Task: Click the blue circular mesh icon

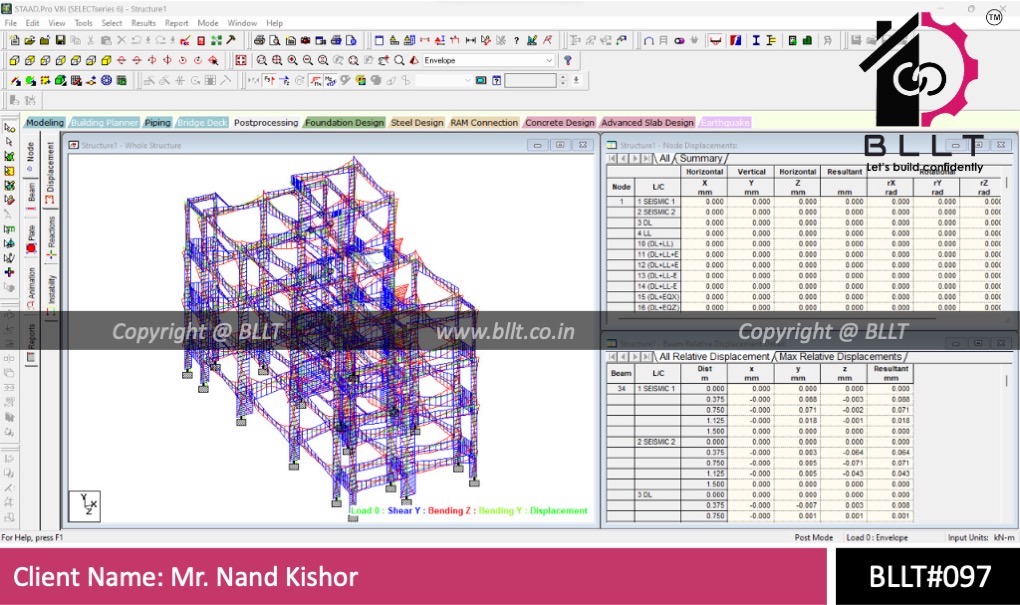Action: click(x=106, y=81)
